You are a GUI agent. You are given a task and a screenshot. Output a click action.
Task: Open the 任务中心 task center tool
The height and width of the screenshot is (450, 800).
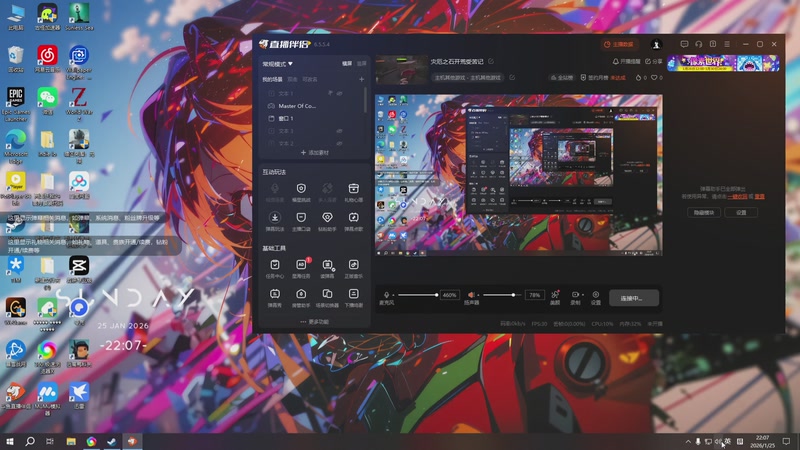[274, 268]
